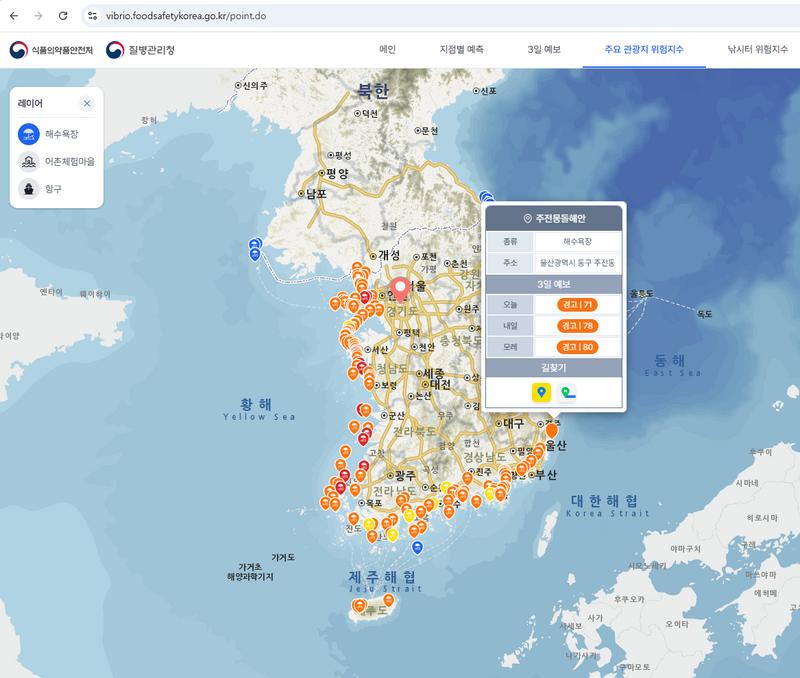This screenshot has width=800, height=678.
Task: Click the orange marker at 울산
Action: (551, 431)
